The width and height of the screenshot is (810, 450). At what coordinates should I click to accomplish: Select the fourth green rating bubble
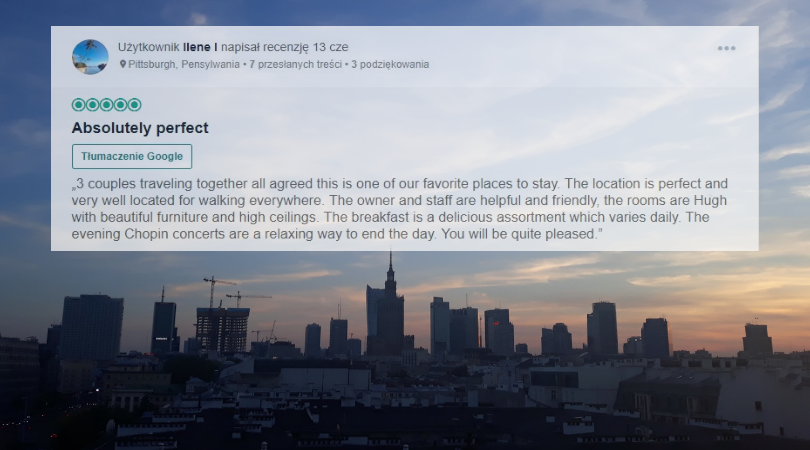(x=120, y=105)
